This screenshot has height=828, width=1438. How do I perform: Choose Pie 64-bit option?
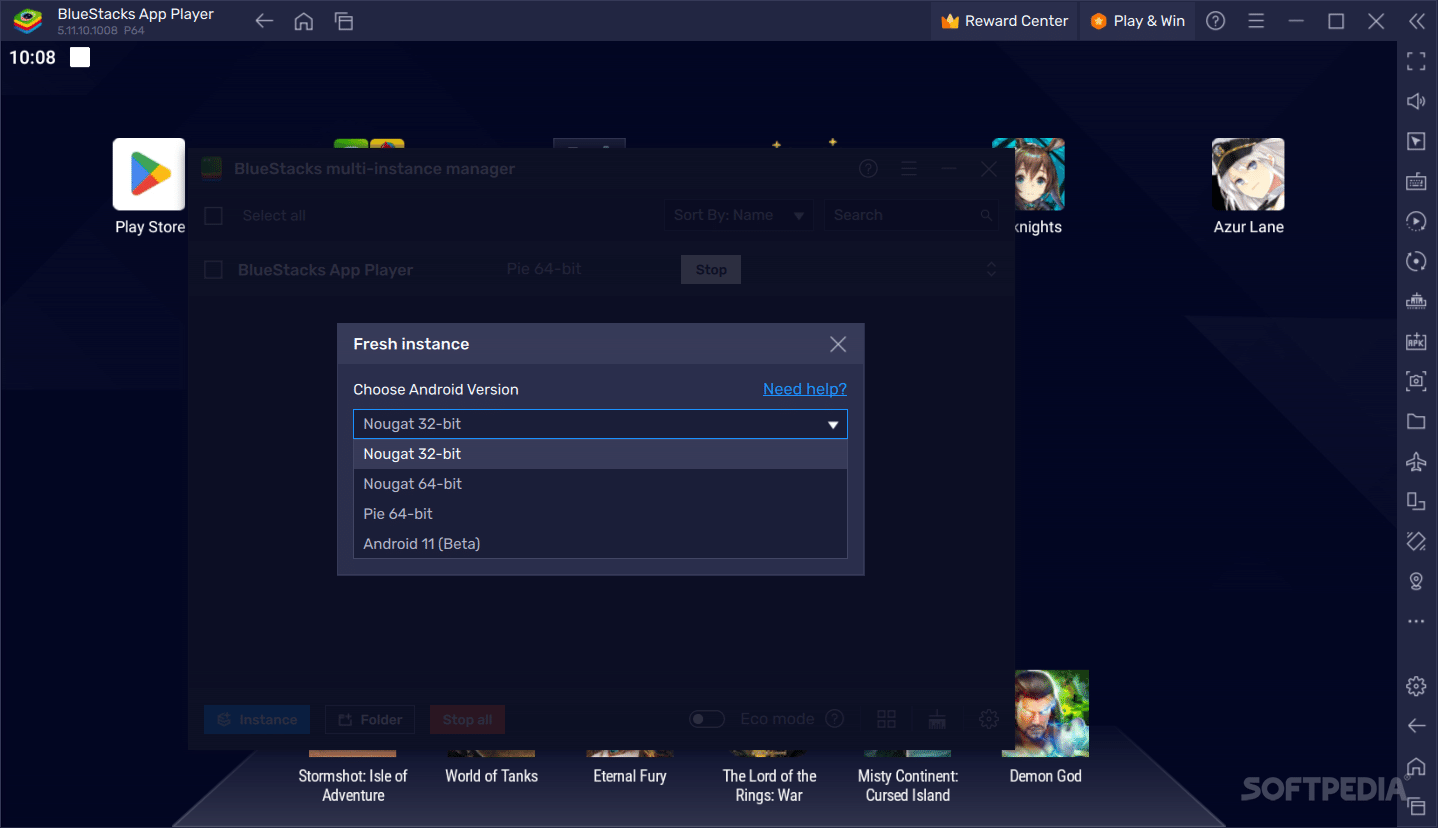pyautogui.click(x=600, y=514)
